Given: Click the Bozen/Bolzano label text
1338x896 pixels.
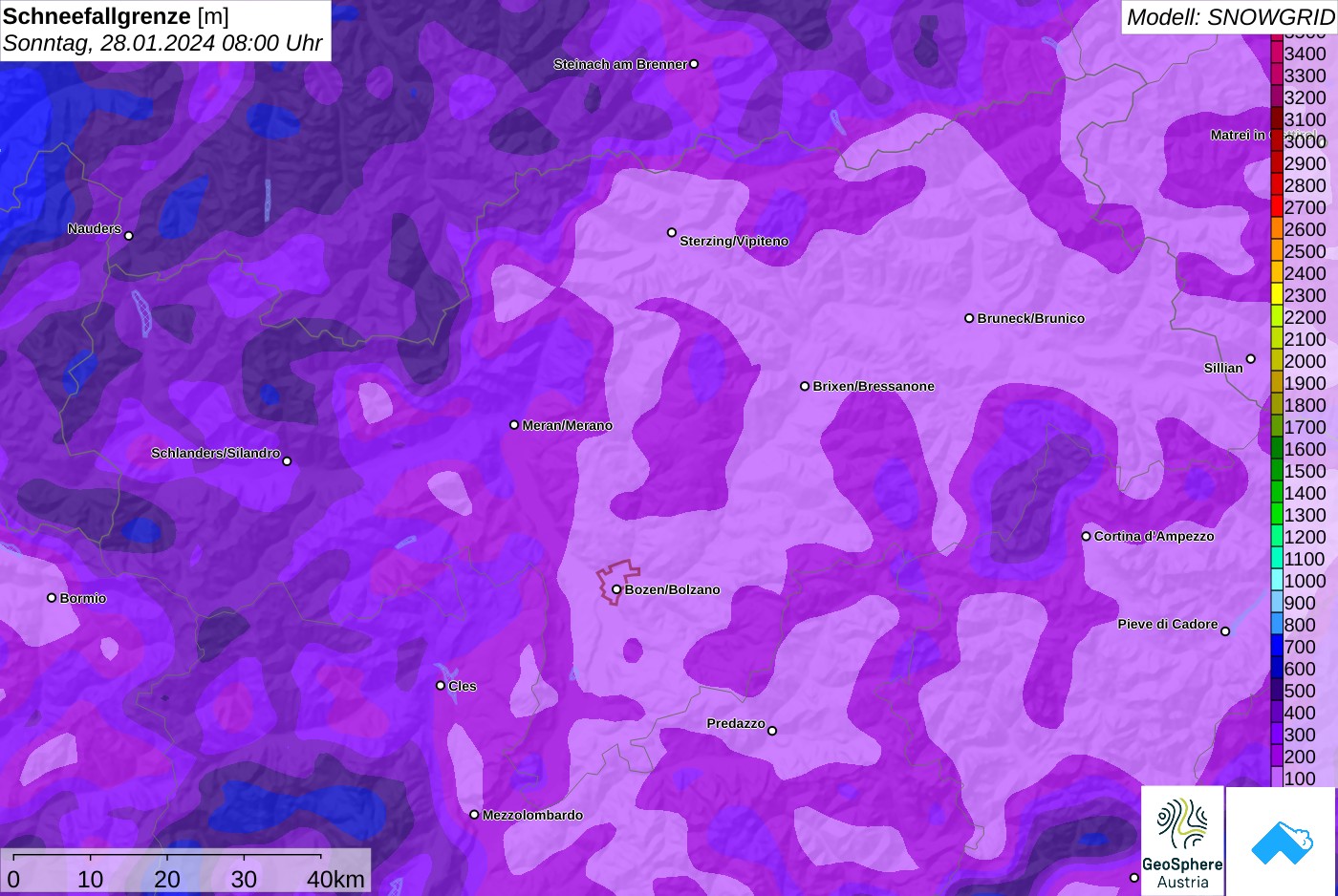Looking at the screenshot, I should tap(672, 589).
